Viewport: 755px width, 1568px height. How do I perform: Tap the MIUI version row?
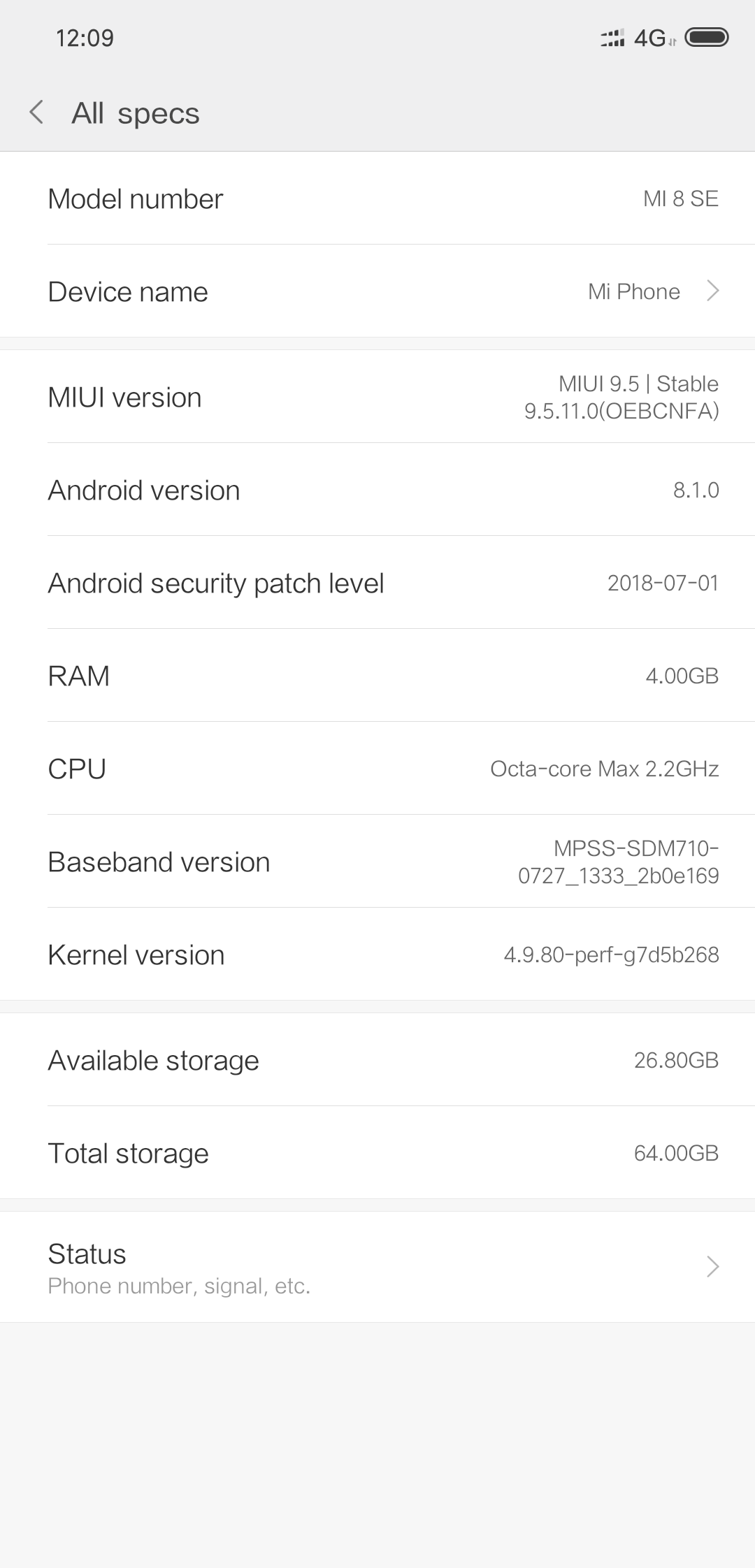tap(377, 397)
